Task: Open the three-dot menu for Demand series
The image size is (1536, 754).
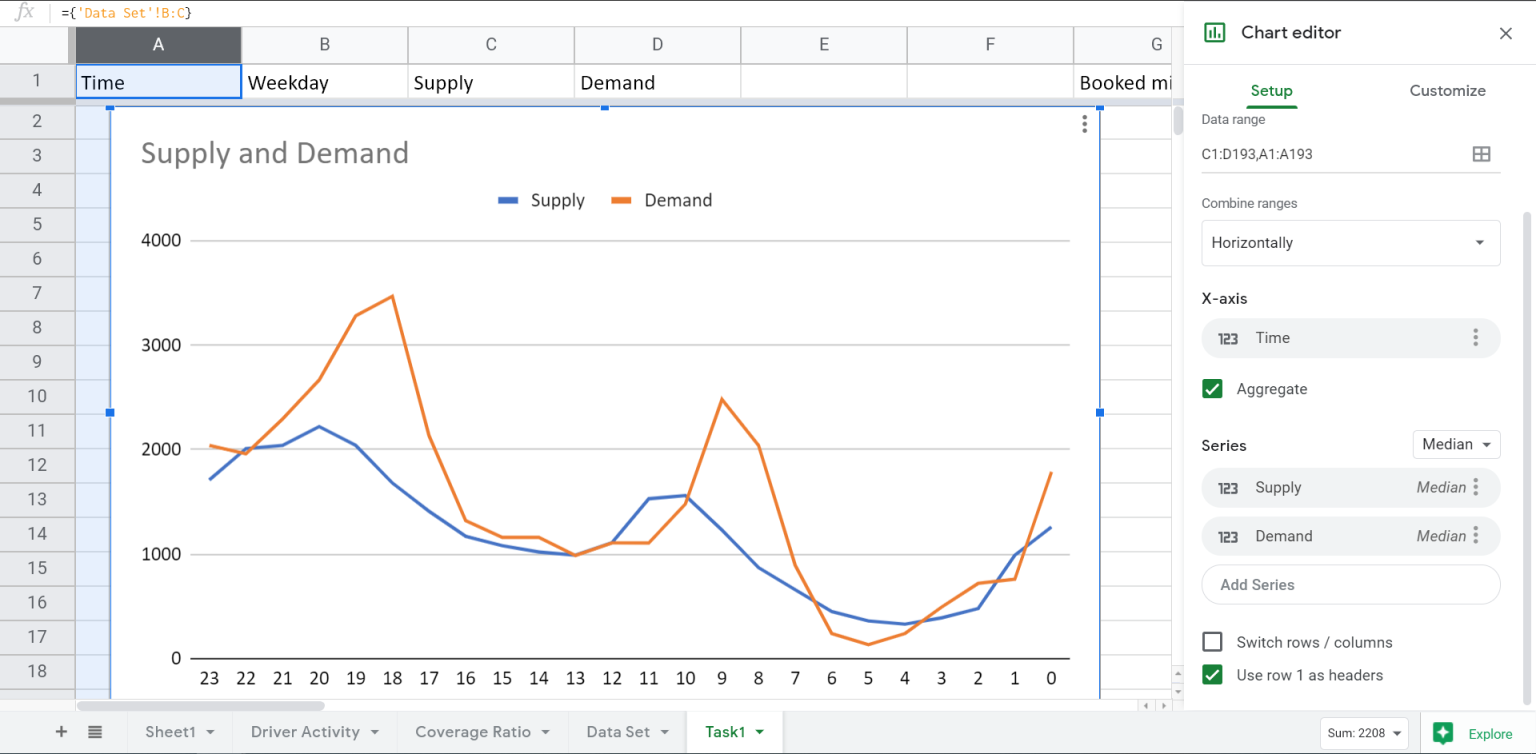Action: (1477, 536)
